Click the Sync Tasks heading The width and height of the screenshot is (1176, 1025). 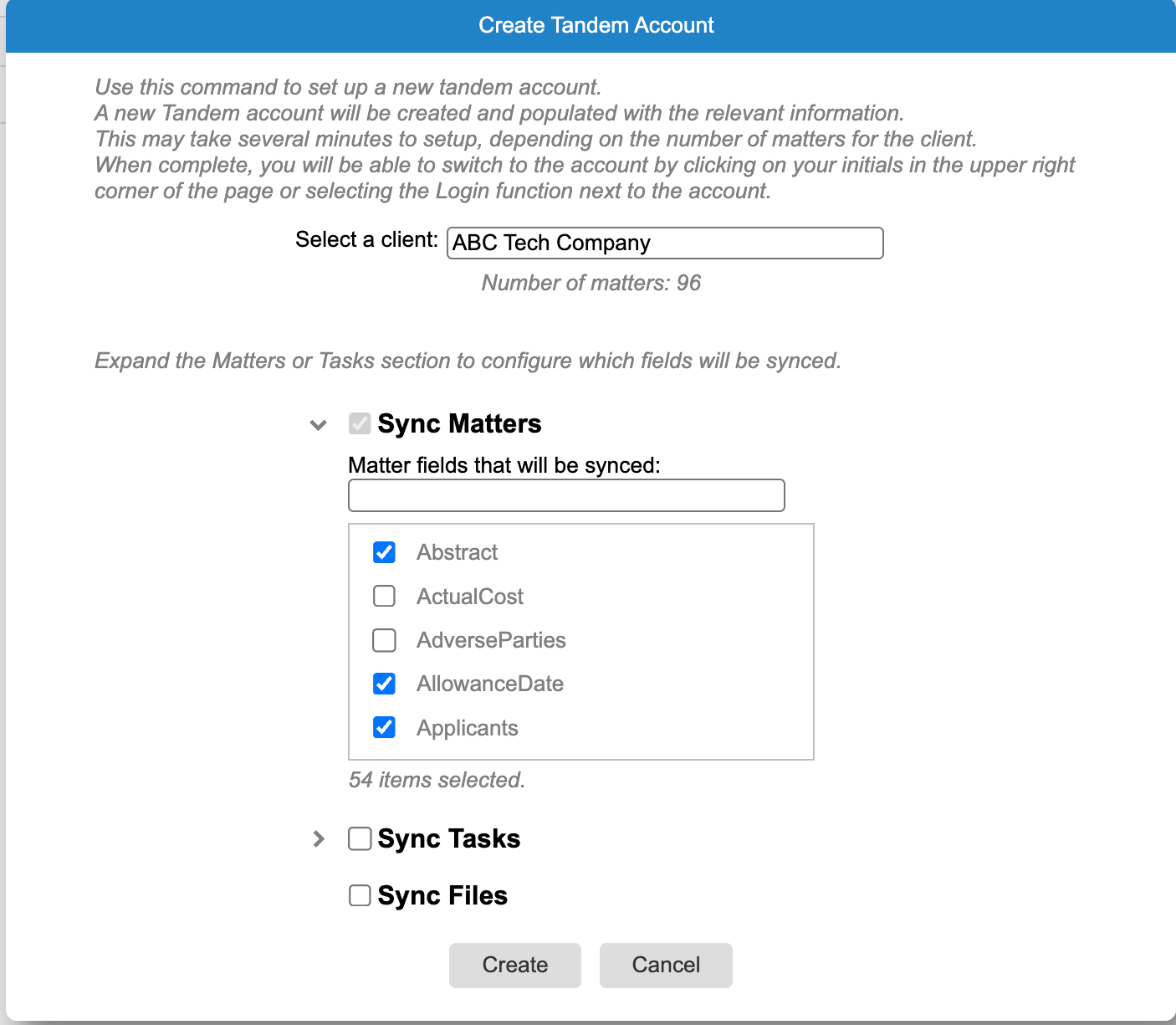coord(449,838)
